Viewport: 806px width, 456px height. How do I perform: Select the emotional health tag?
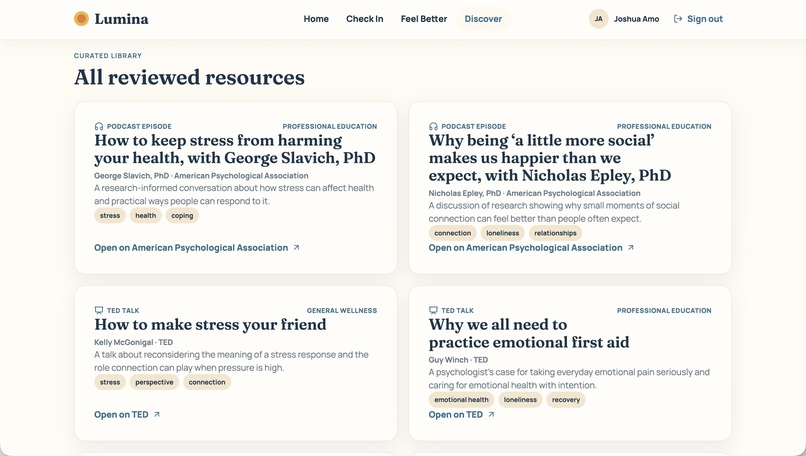462,400
